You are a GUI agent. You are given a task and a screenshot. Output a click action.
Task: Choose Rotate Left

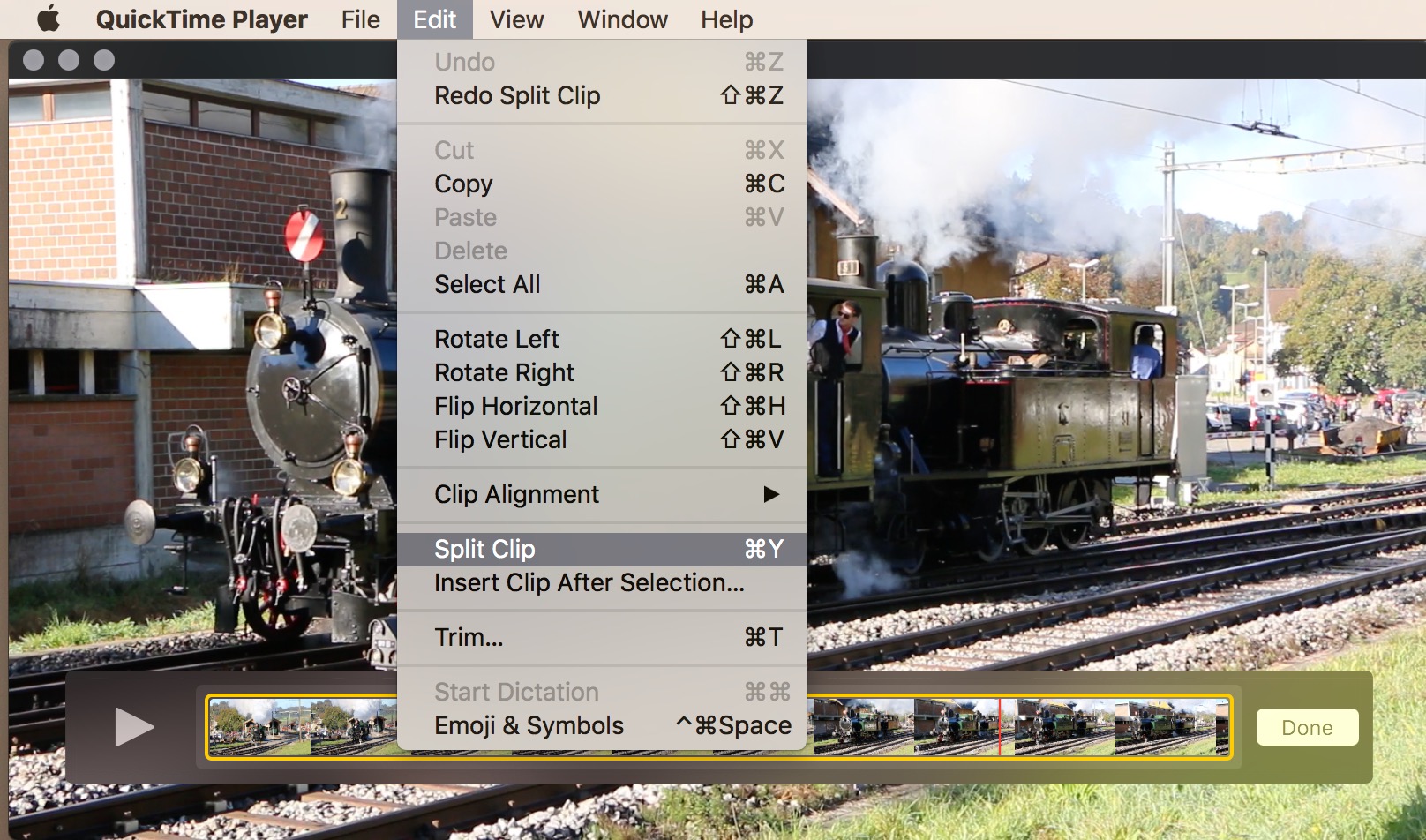tap(602, 339)
